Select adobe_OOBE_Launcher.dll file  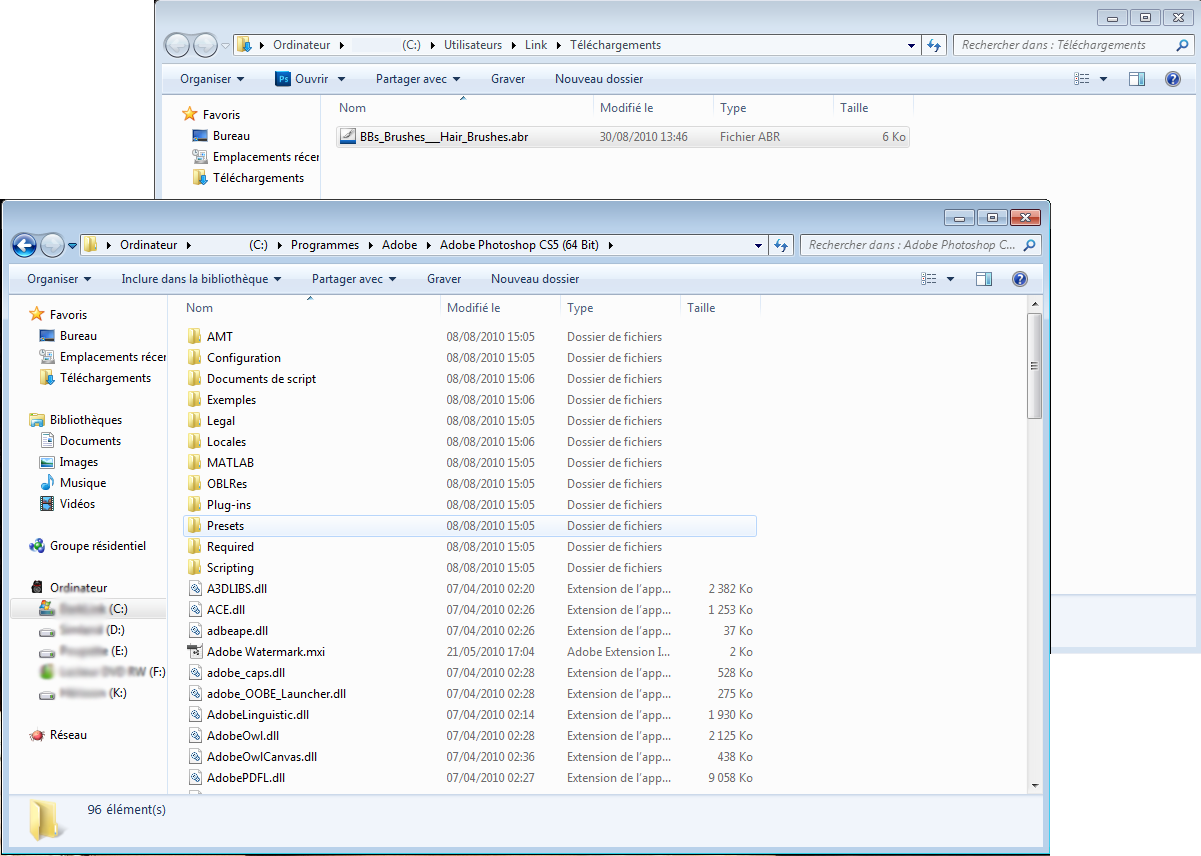coord(276,694)
